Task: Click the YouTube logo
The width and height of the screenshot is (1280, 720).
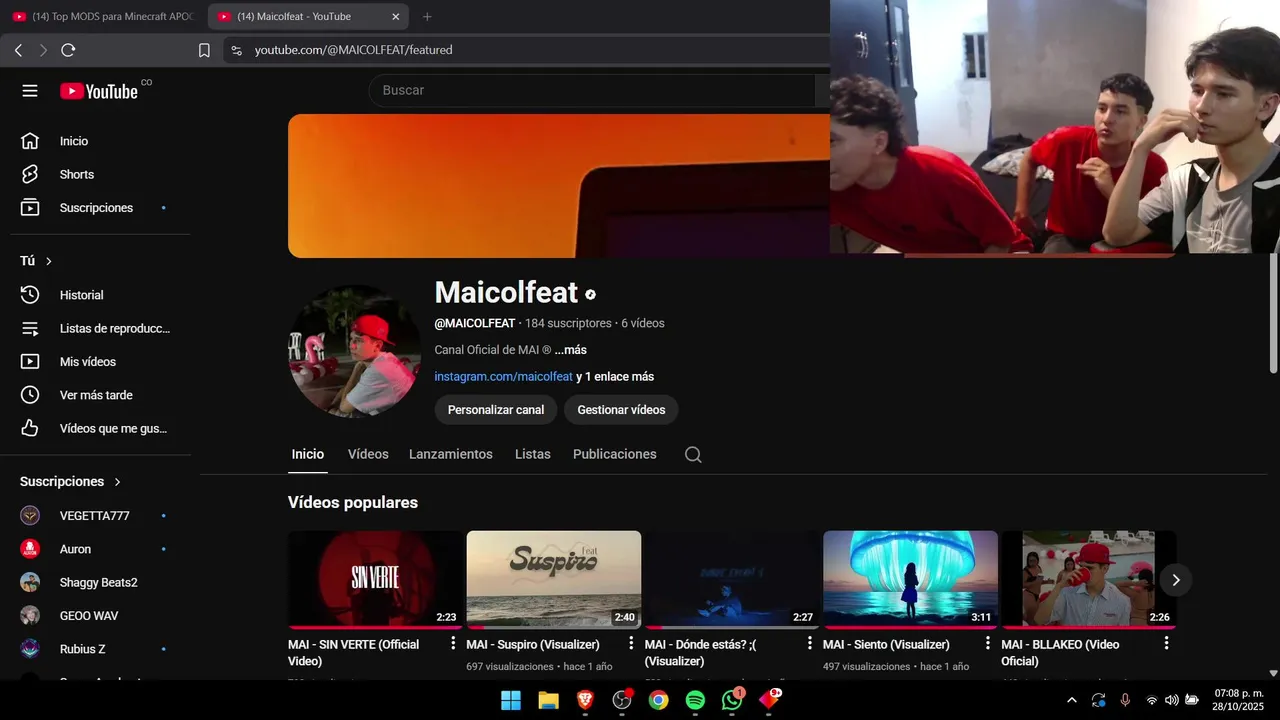Action: [x=99, y=91]
